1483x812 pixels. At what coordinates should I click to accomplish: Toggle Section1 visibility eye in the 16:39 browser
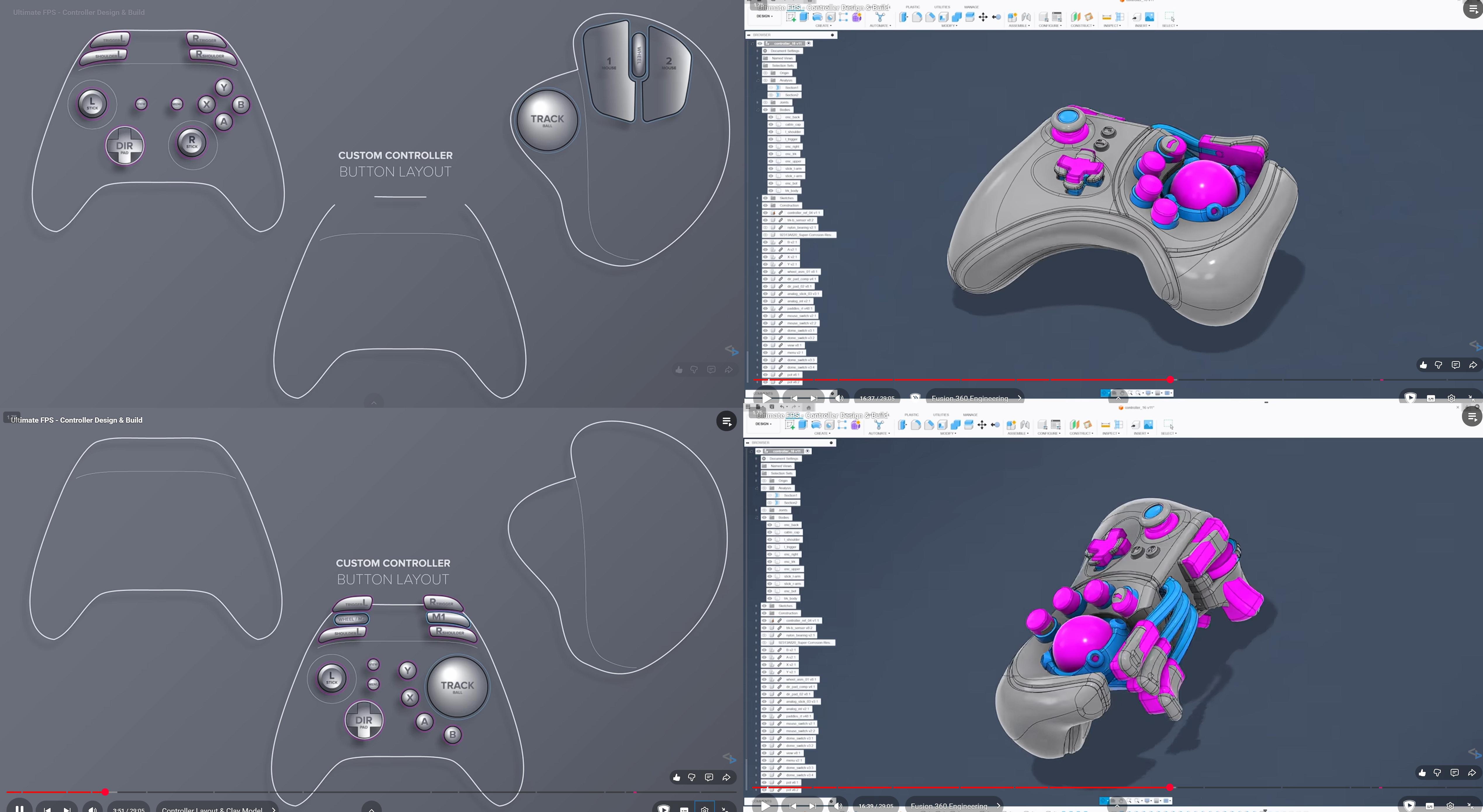770,495
